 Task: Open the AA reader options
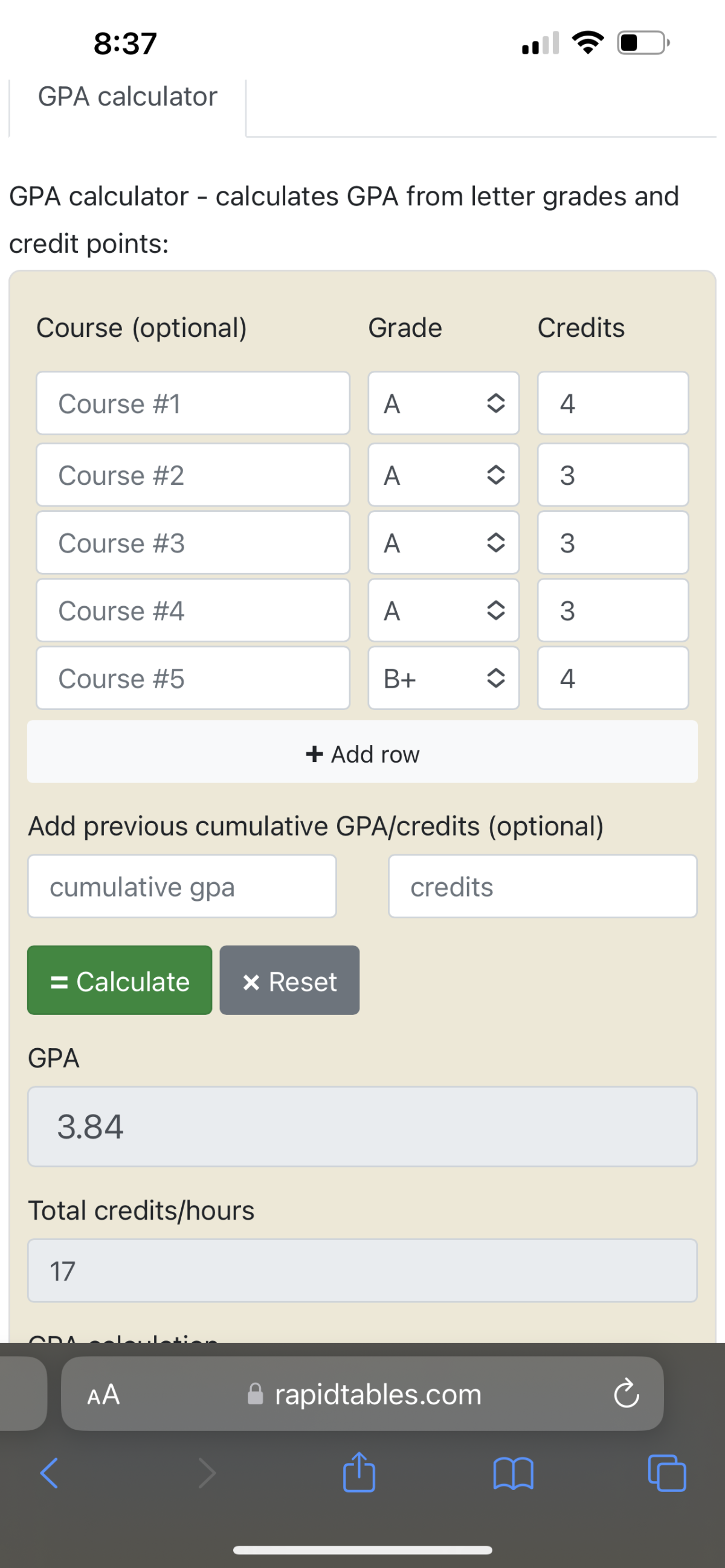pyautogui.click(x=103, y=1394)
